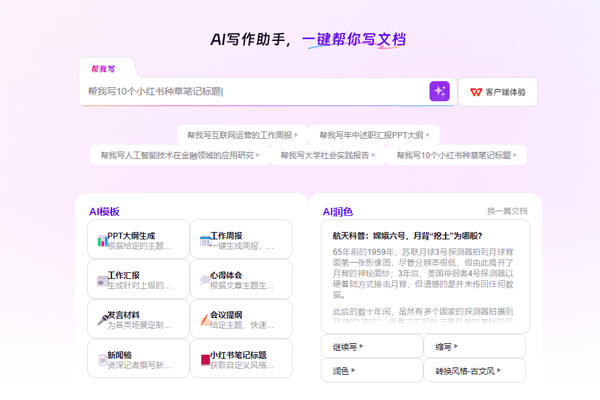Click the red WPS logo icon
This screenshot has height=400, width=600.
(476, 92)
